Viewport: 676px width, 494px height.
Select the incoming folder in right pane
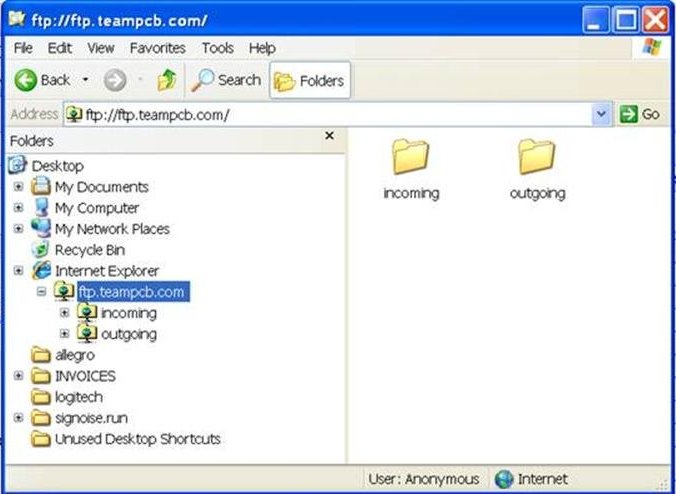click(411, 169)
